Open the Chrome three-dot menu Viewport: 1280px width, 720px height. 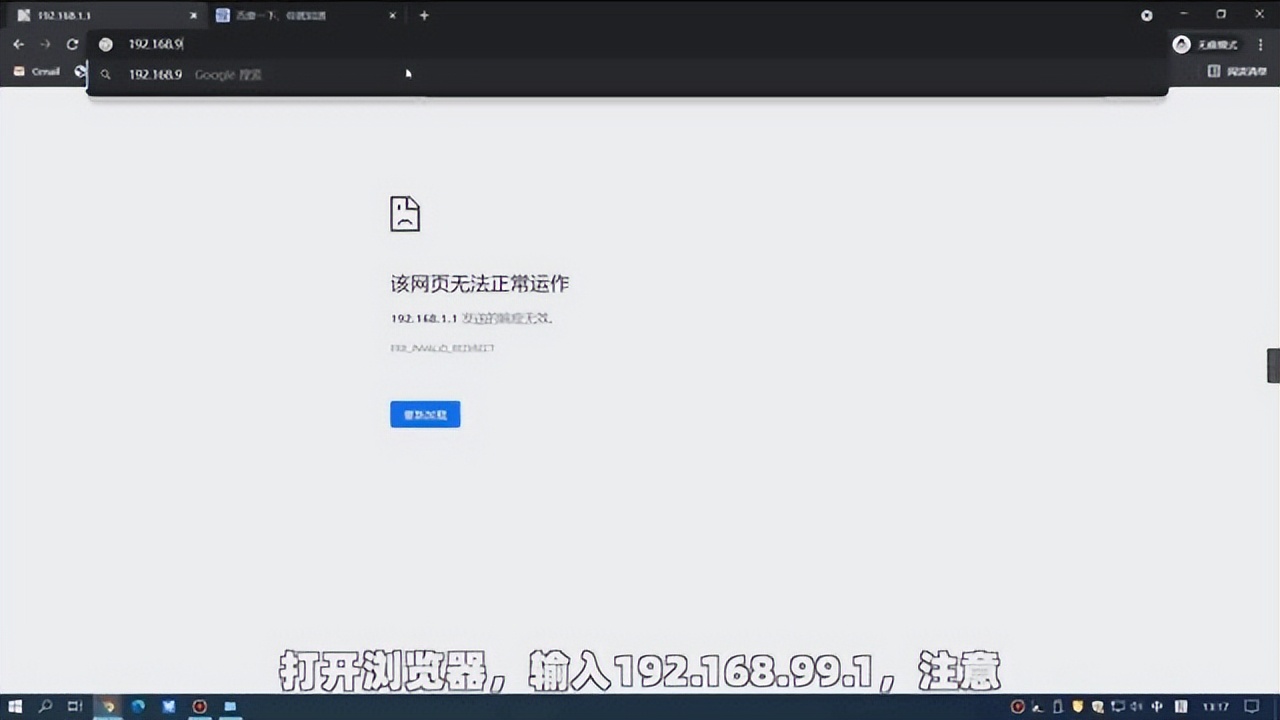pyautogui.click(x=1259, y=44)
